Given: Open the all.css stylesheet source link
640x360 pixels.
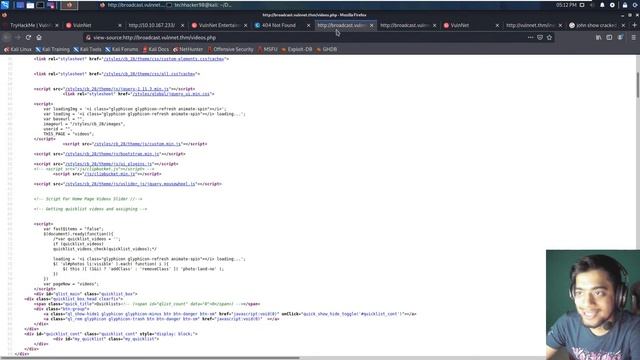Looking at the screenshot, I should coord(149,74).
